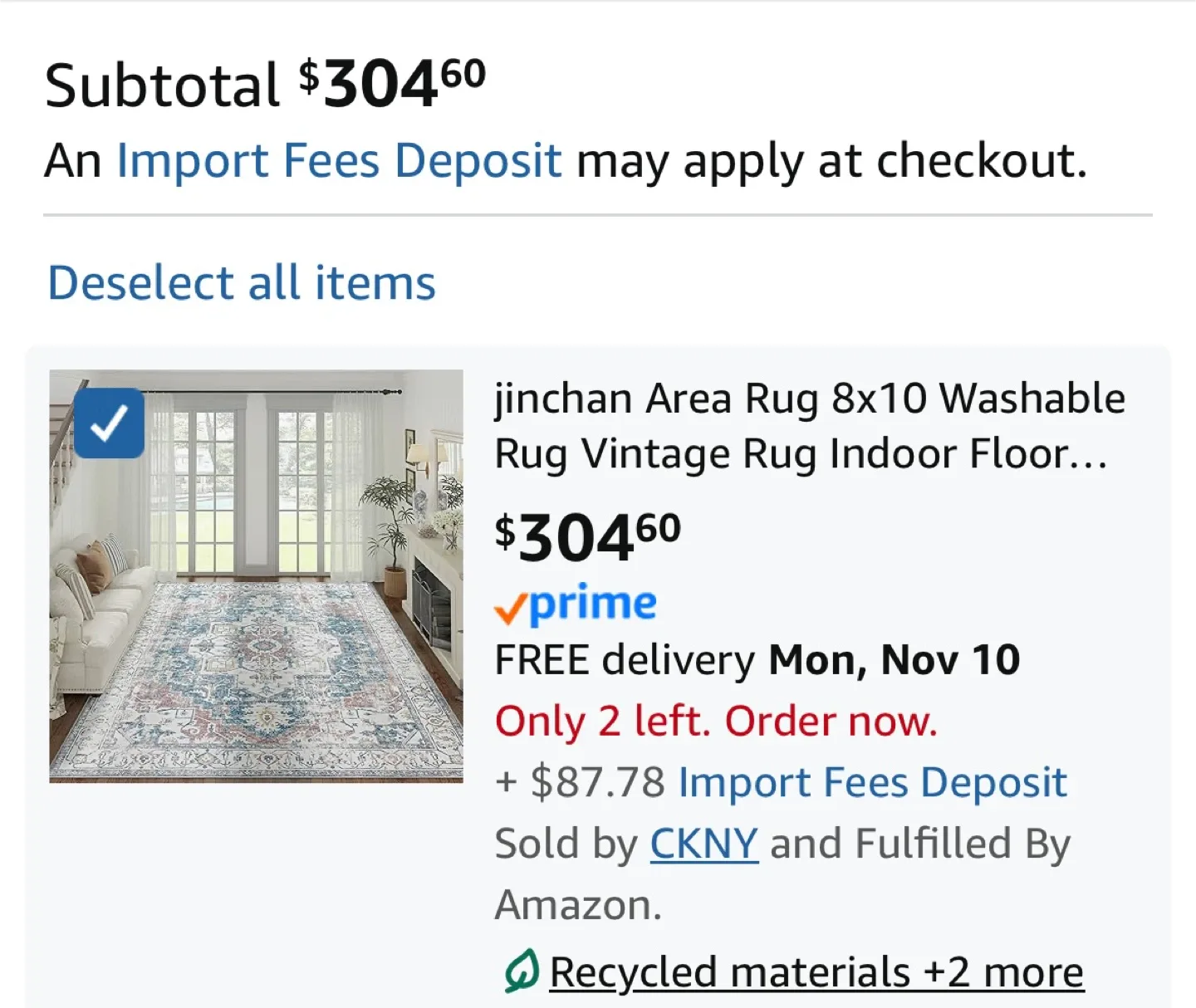Viewport: 1196px width, 1008px height.
Task: Click the Only 2 left warning text
Action: tap(715, 721)
